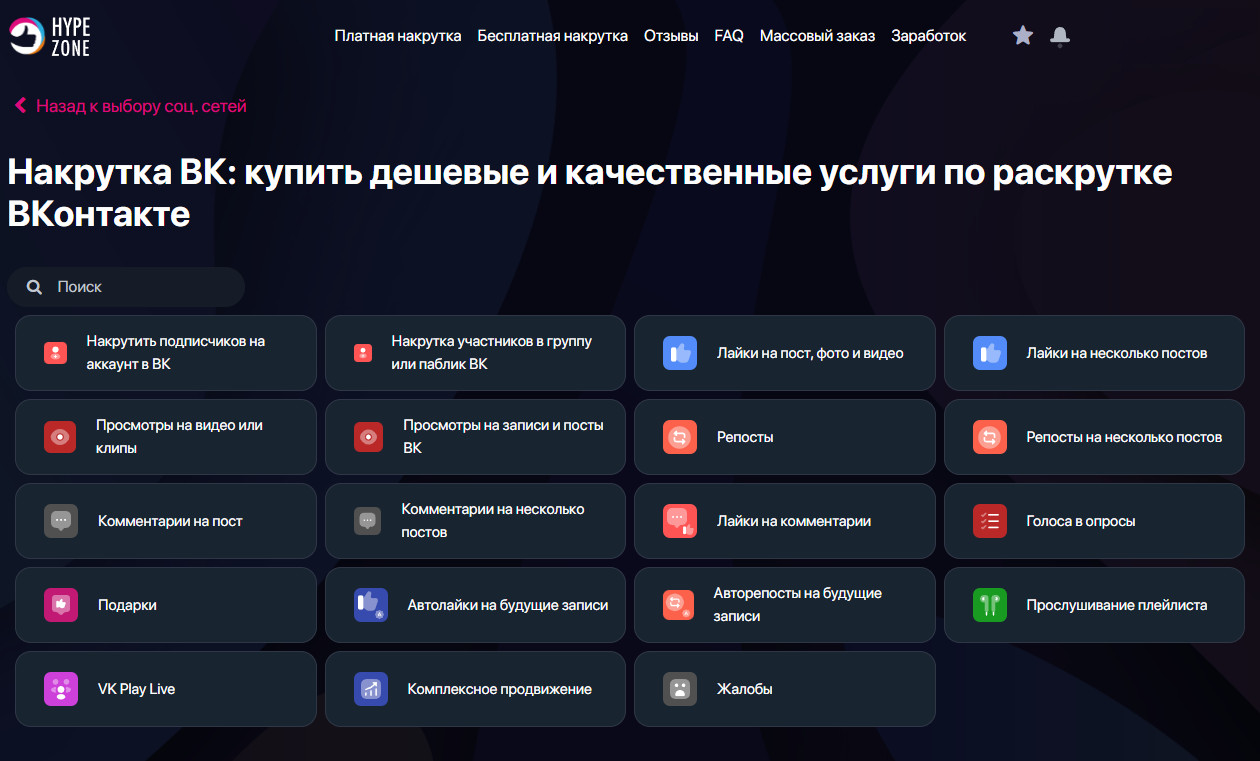Select Накрутка участников в группу или паблик
Screen dimensions: 1260x761
tap(492, 353)
